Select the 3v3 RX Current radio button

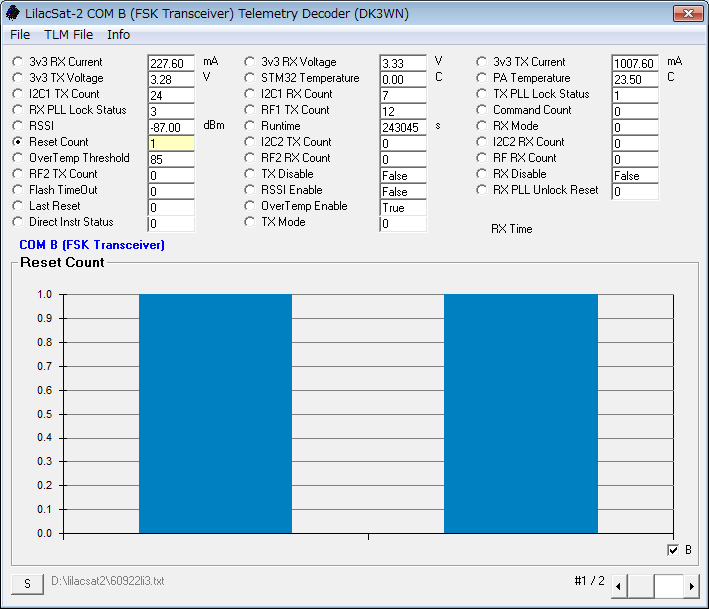click(x=18, y=62)
